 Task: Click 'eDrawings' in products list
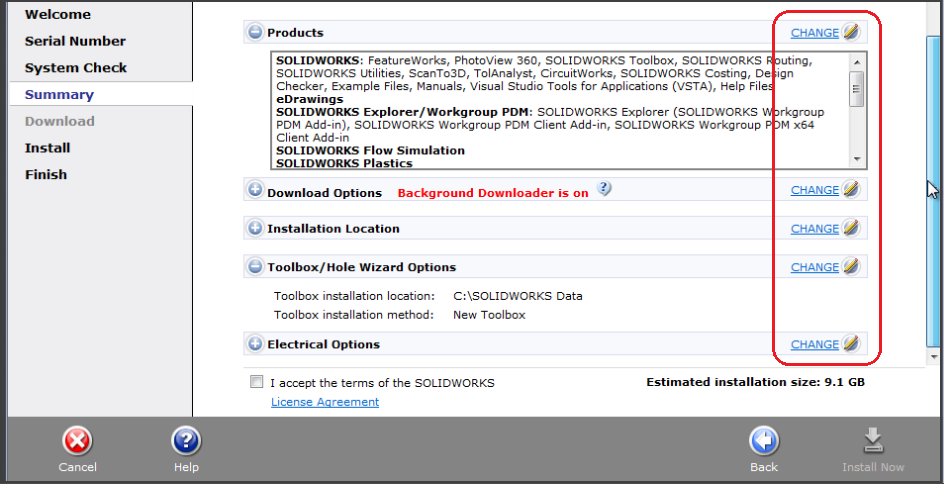tap(309, 99)
